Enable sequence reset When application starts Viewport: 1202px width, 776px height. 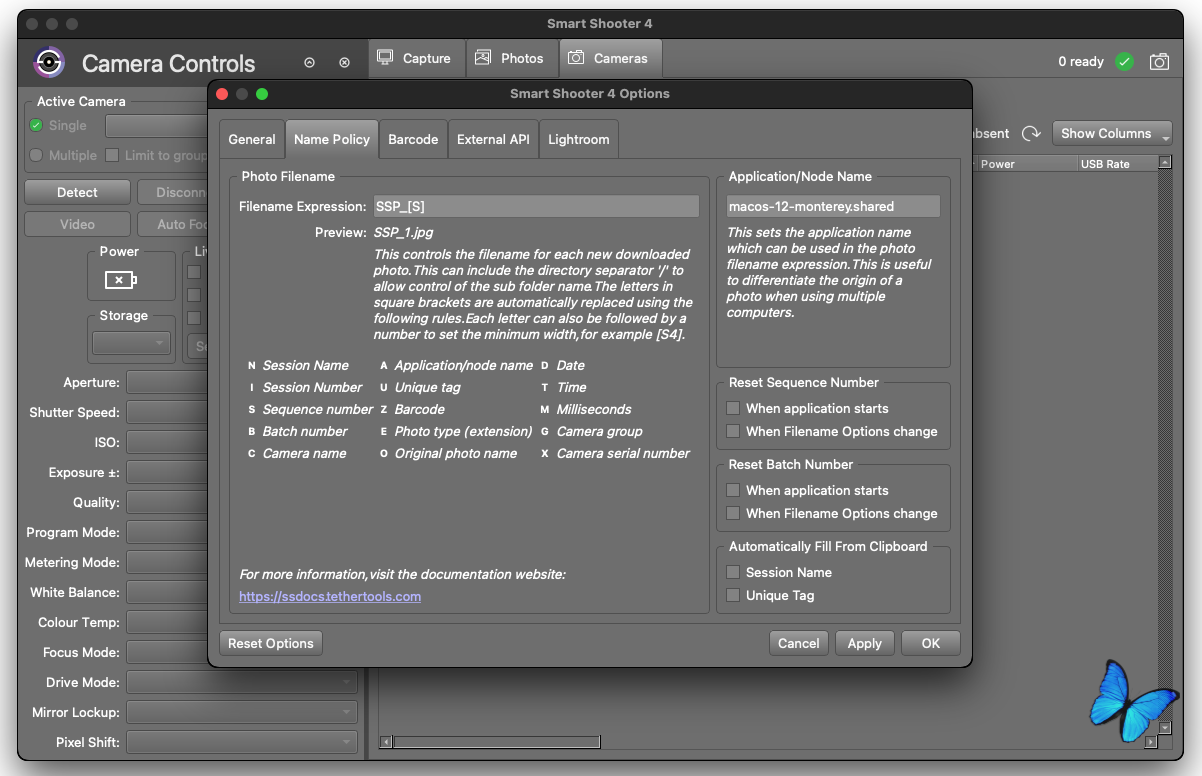733,408
